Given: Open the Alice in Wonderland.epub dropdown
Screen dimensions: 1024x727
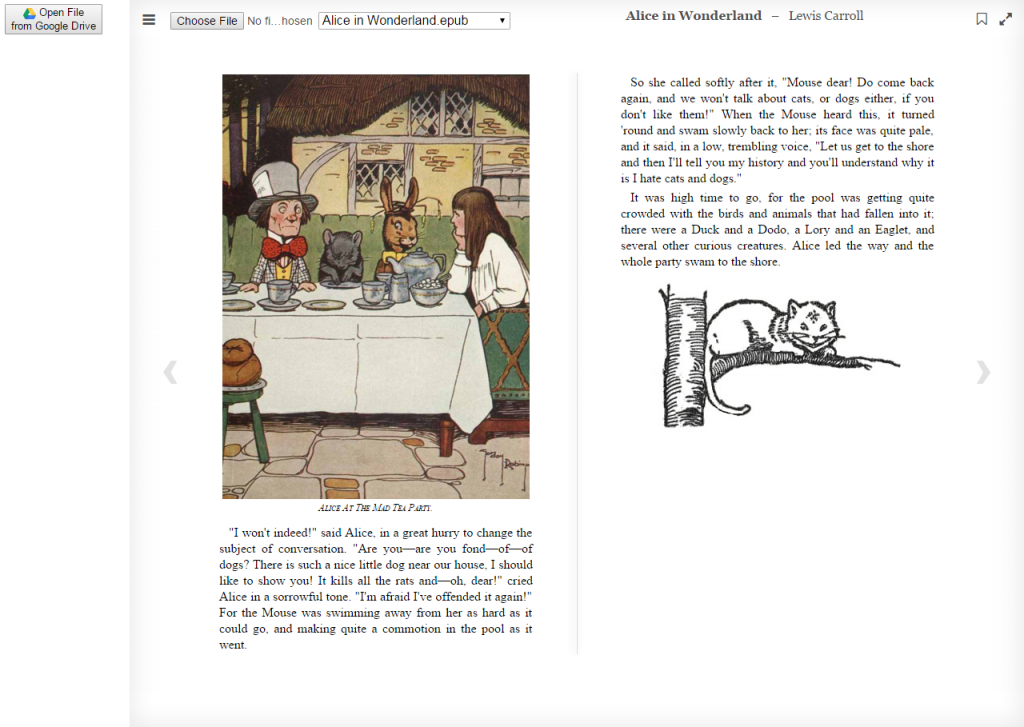Looking at the screenshot, I should click(414, 21).
